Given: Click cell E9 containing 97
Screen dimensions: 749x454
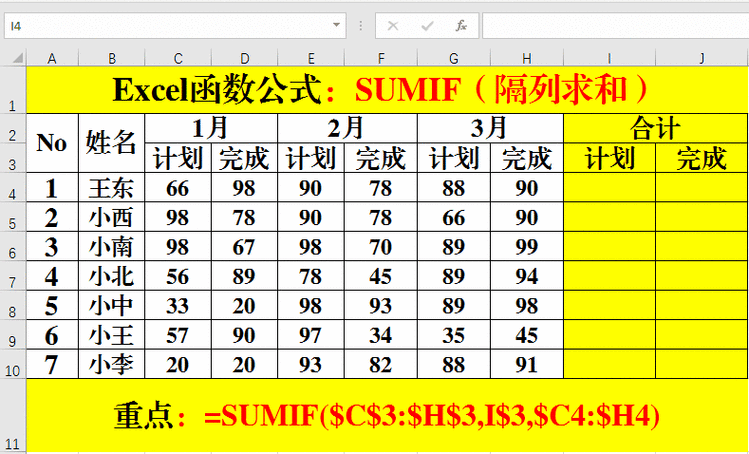Looking at the screenshot, I should (x=311, y=335).
